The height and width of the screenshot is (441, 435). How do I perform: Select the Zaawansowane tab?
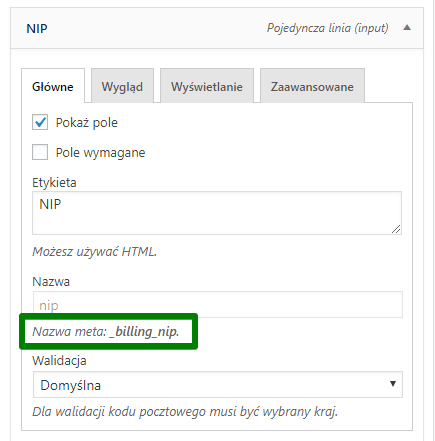pyautogui.click(x=312, y=86)
